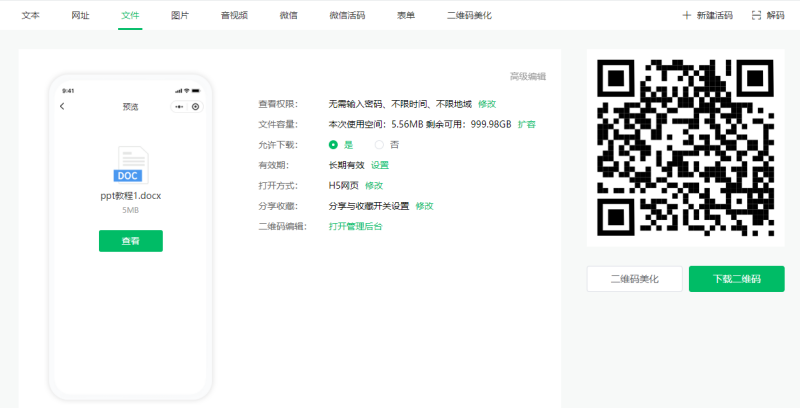
Task: Select 否 to disallow downloading
Action: 379,144
